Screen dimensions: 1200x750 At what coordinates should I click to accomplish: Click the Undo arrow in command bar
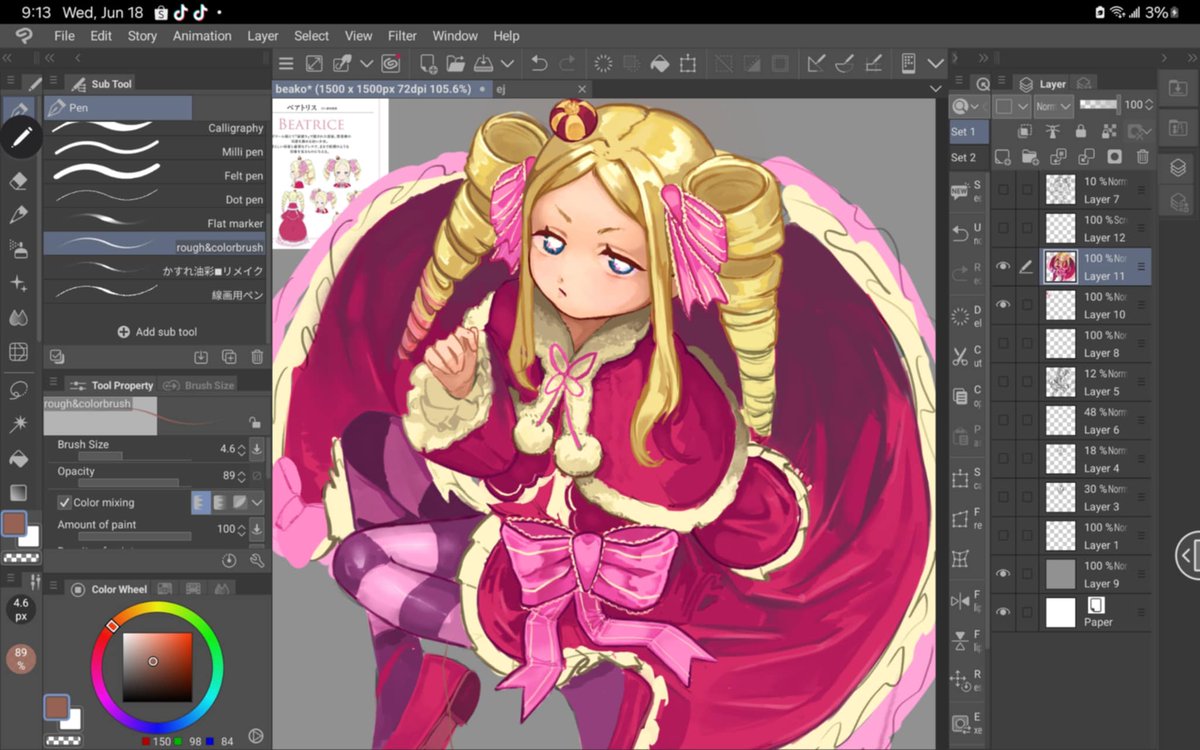pyautogui.click(x=539, y=63)
